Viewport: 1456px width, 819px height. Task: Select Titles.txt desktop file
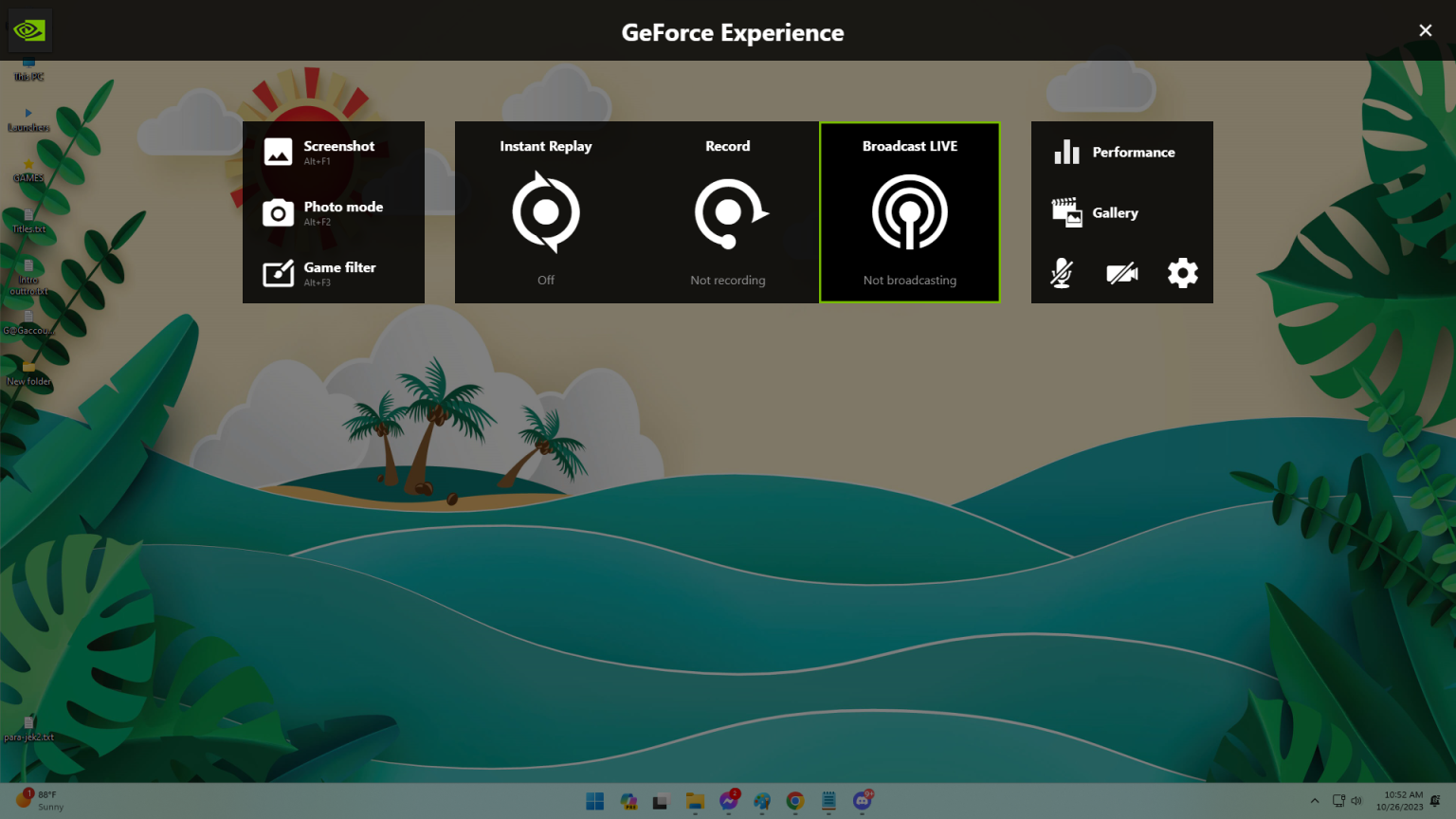pyautogui.click(x=28, y=222)
